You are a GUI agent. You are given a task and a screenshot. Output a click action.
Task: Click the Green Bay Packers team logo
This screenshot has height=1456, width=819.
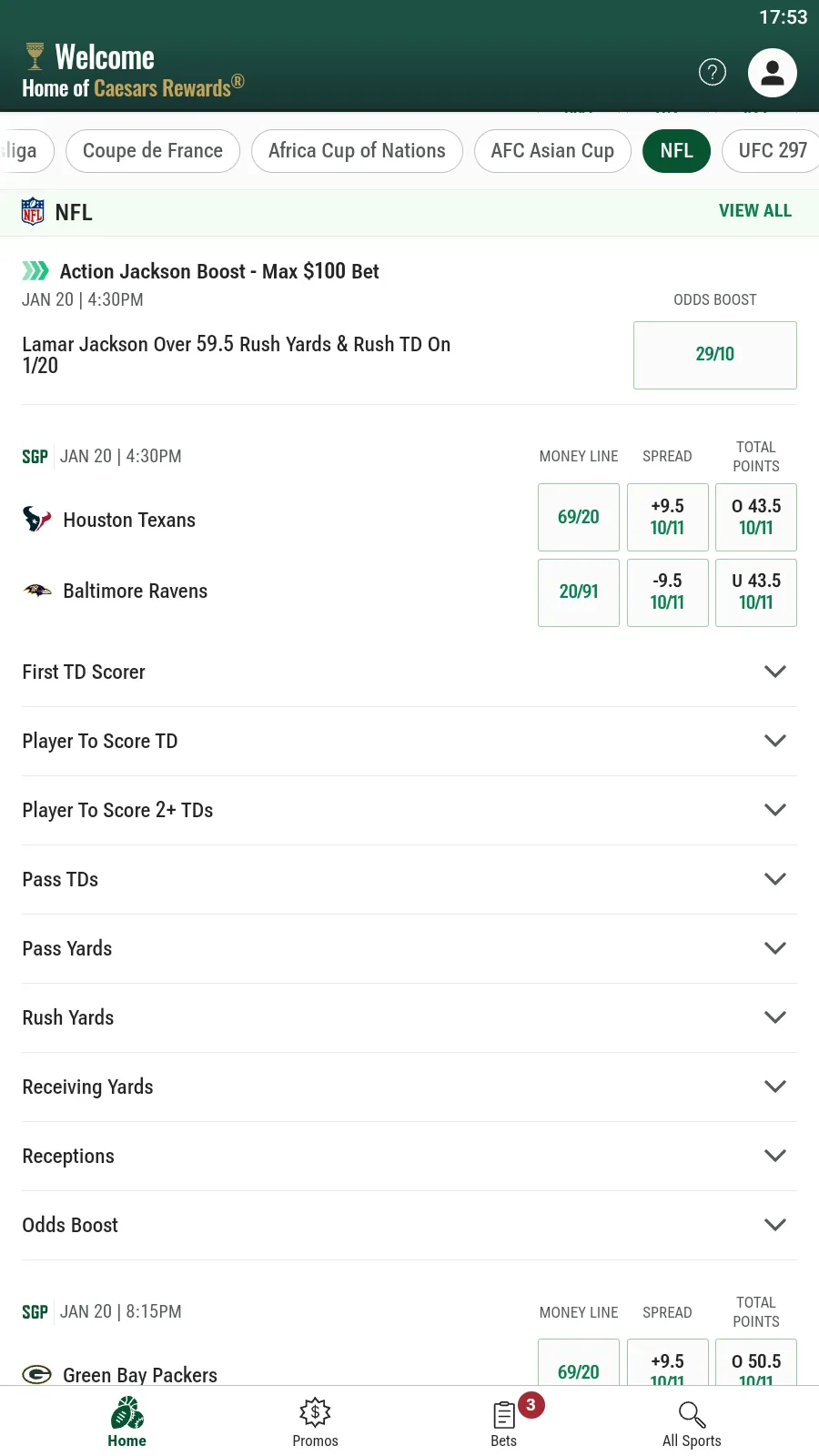(x=35, y=1374)
